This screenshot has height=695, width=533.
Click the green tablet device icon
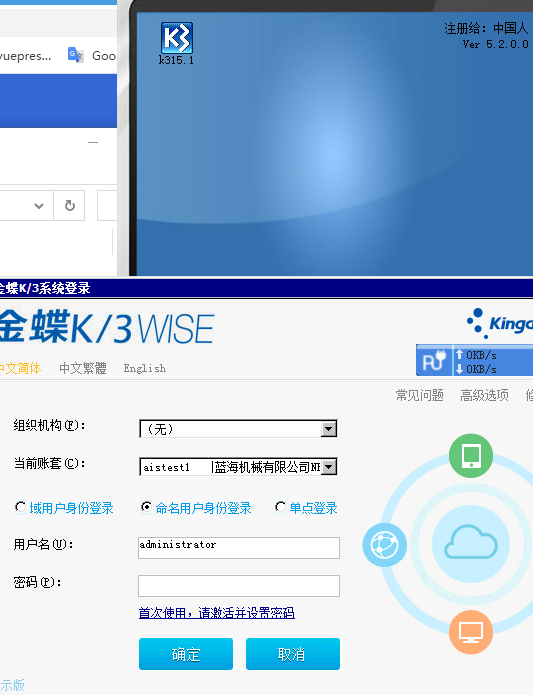coord(471,456)
